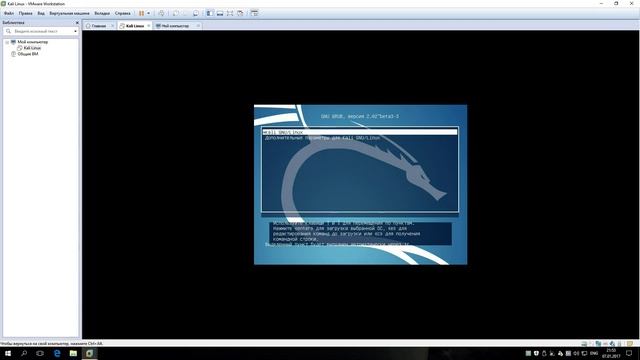Click Send Ctrl+Alt+Del toolbar icon
This screenshot has height=360, width=640.
point(162,13)
